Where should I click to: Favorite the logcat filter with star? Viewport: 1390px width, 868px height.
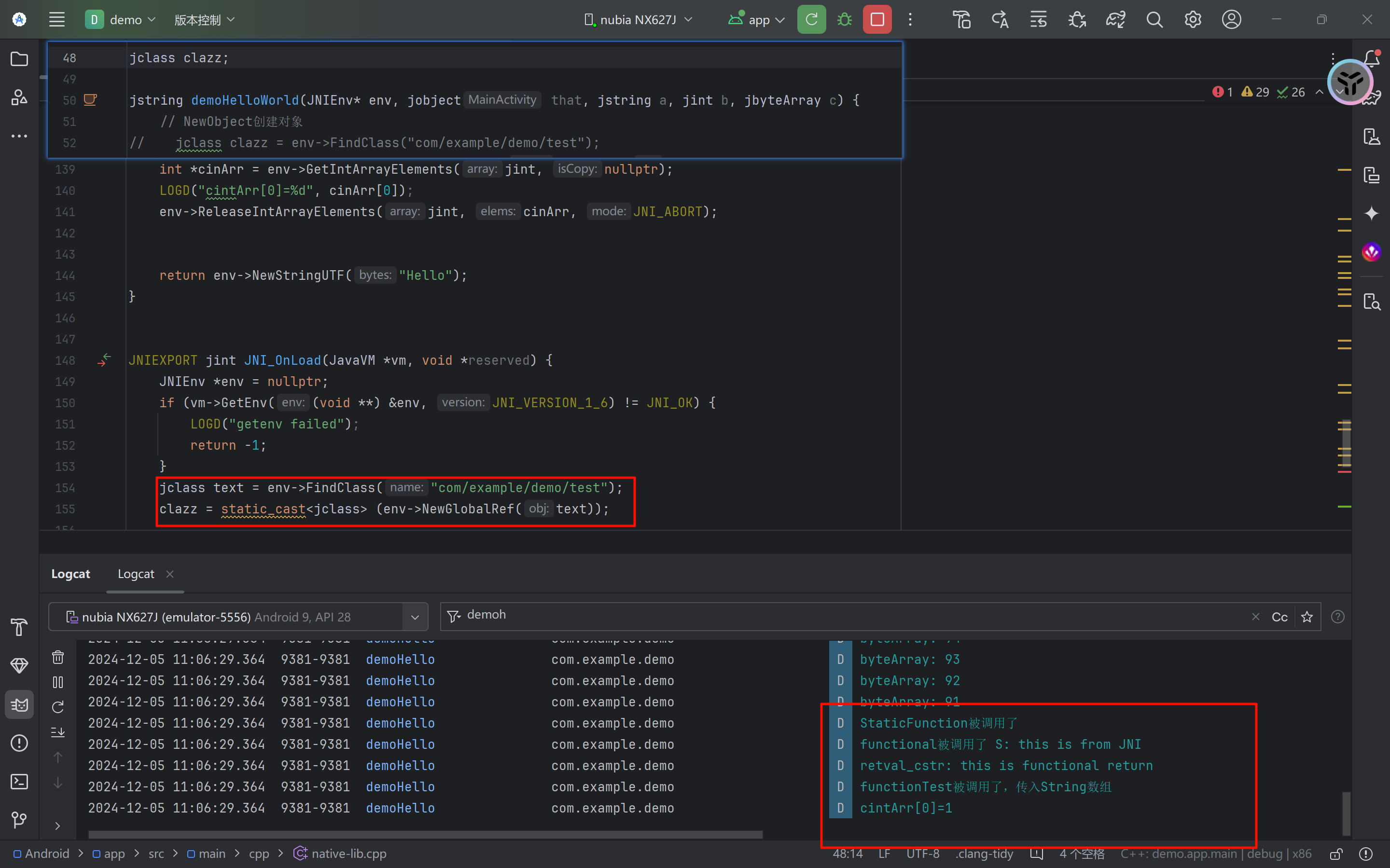1307,617
